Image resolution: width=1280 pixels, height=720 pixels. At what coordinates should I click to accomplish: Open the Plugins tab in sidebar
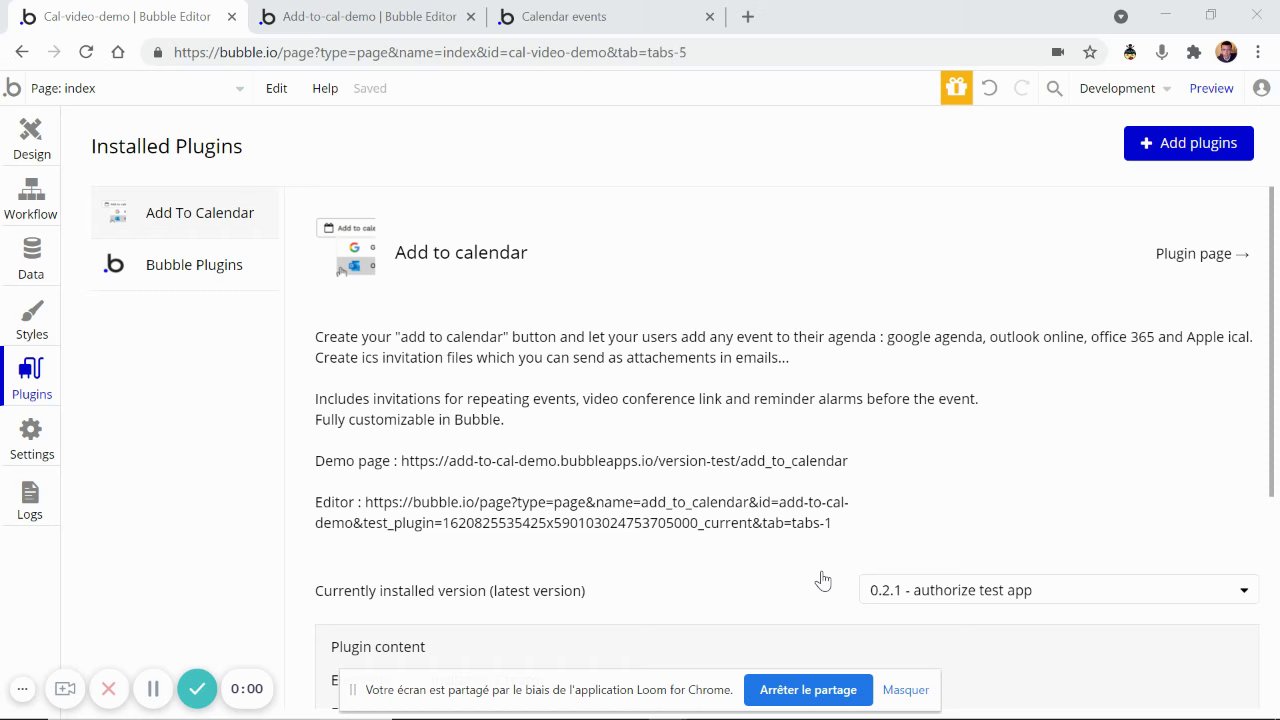(31, 379)
